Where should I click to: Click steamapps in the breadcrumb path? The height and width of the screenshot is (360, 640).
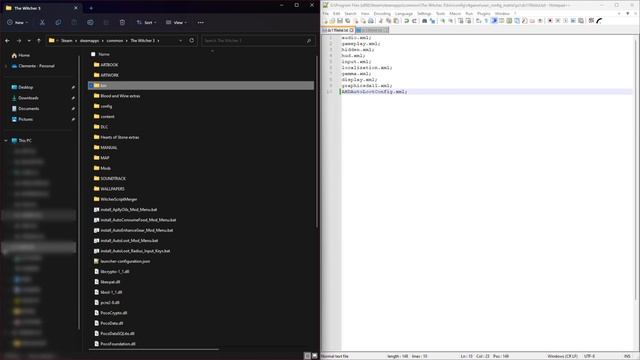(89, 40)
